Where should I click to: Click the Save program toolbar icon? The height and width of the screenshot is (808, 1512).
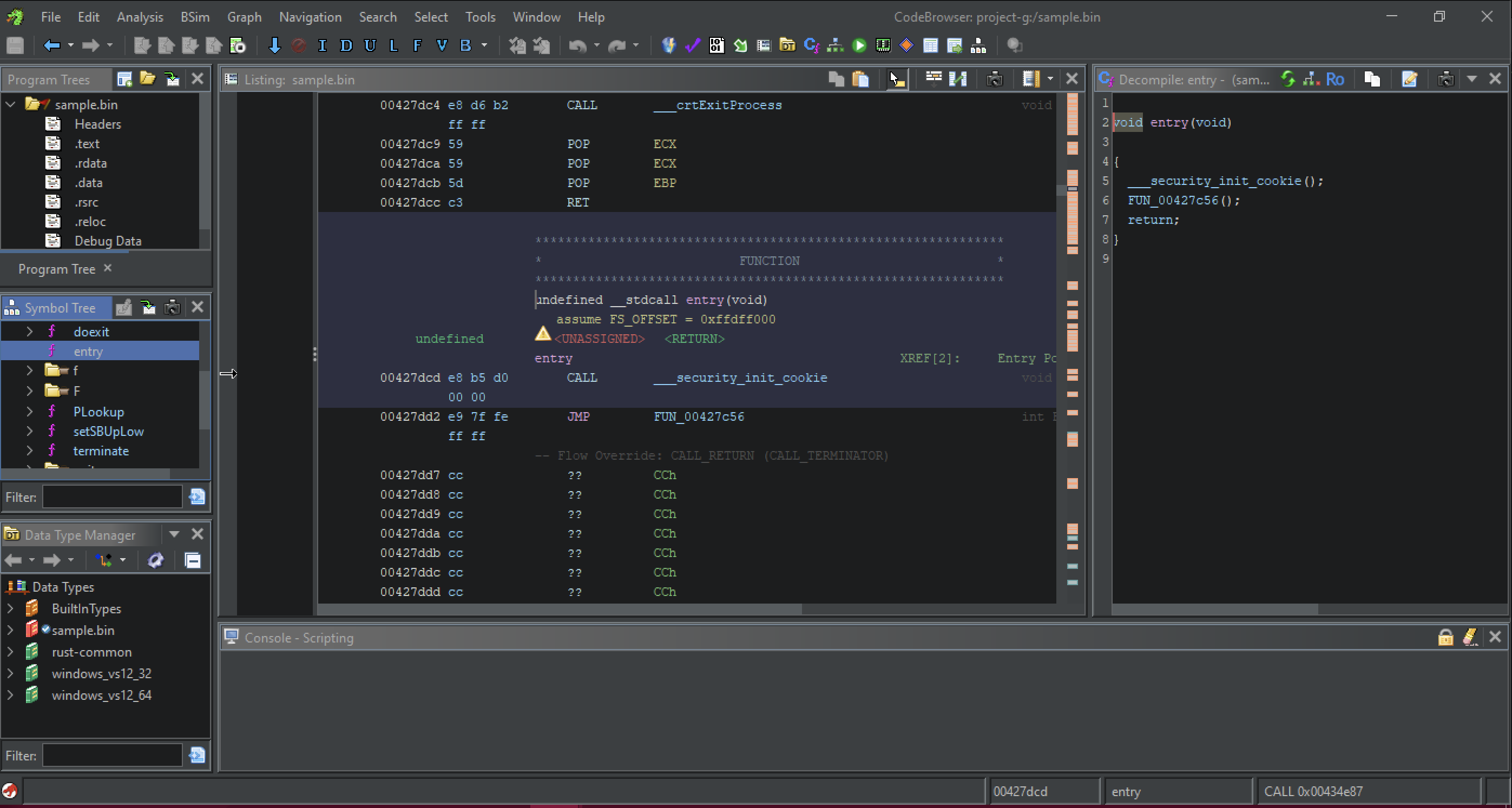click(15, 45)
